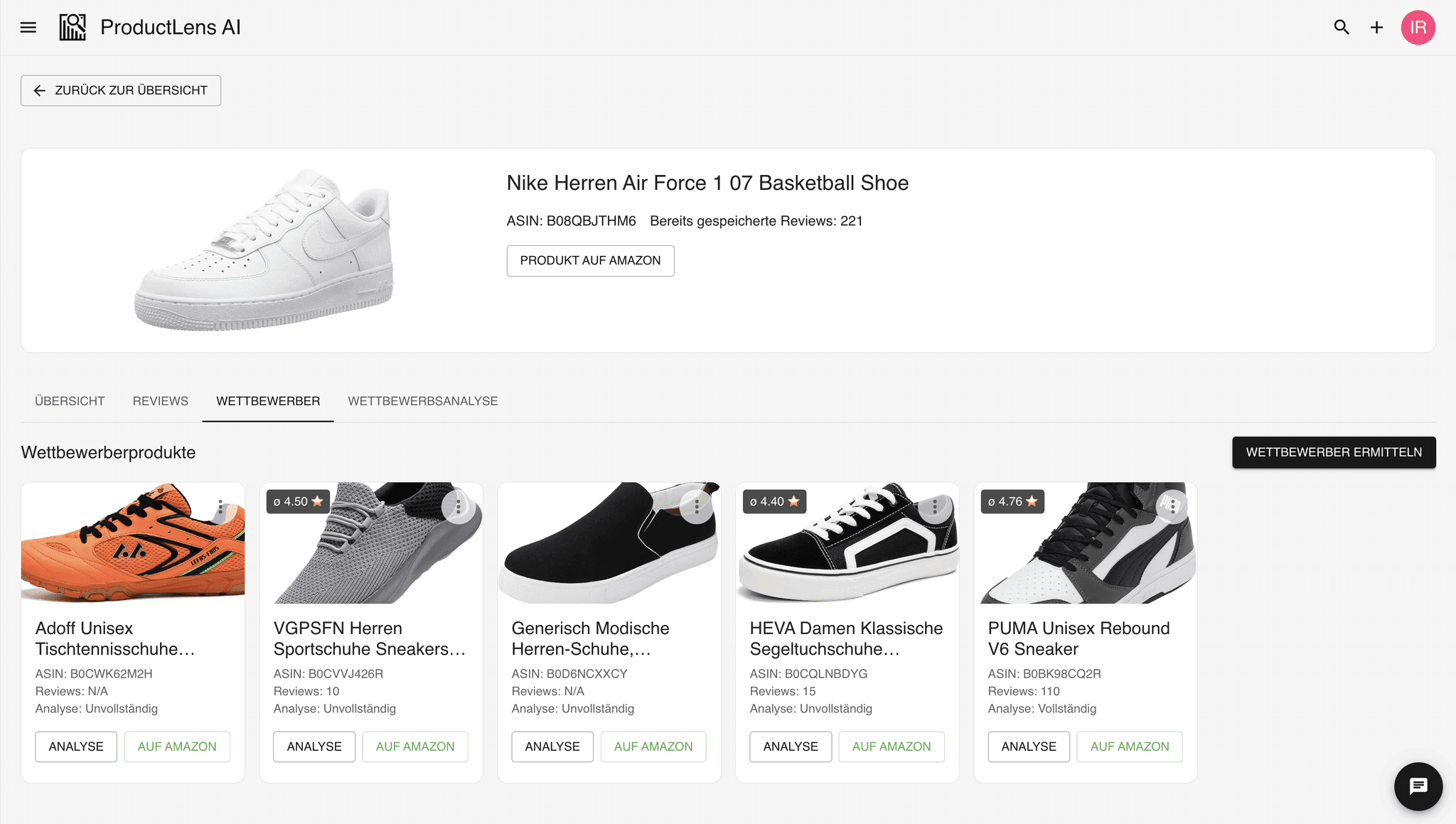Open options menu on Adoff Unisex card

(220, 507)
